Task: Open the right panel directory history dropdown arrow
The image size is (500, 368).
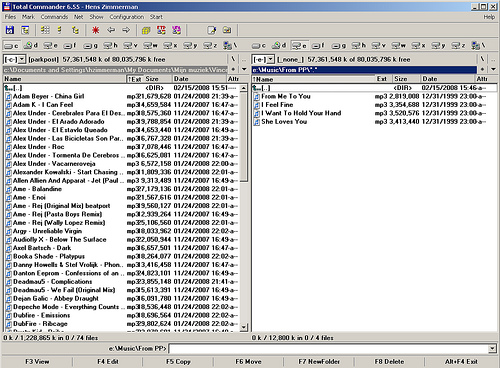Action: click(493, 69)
